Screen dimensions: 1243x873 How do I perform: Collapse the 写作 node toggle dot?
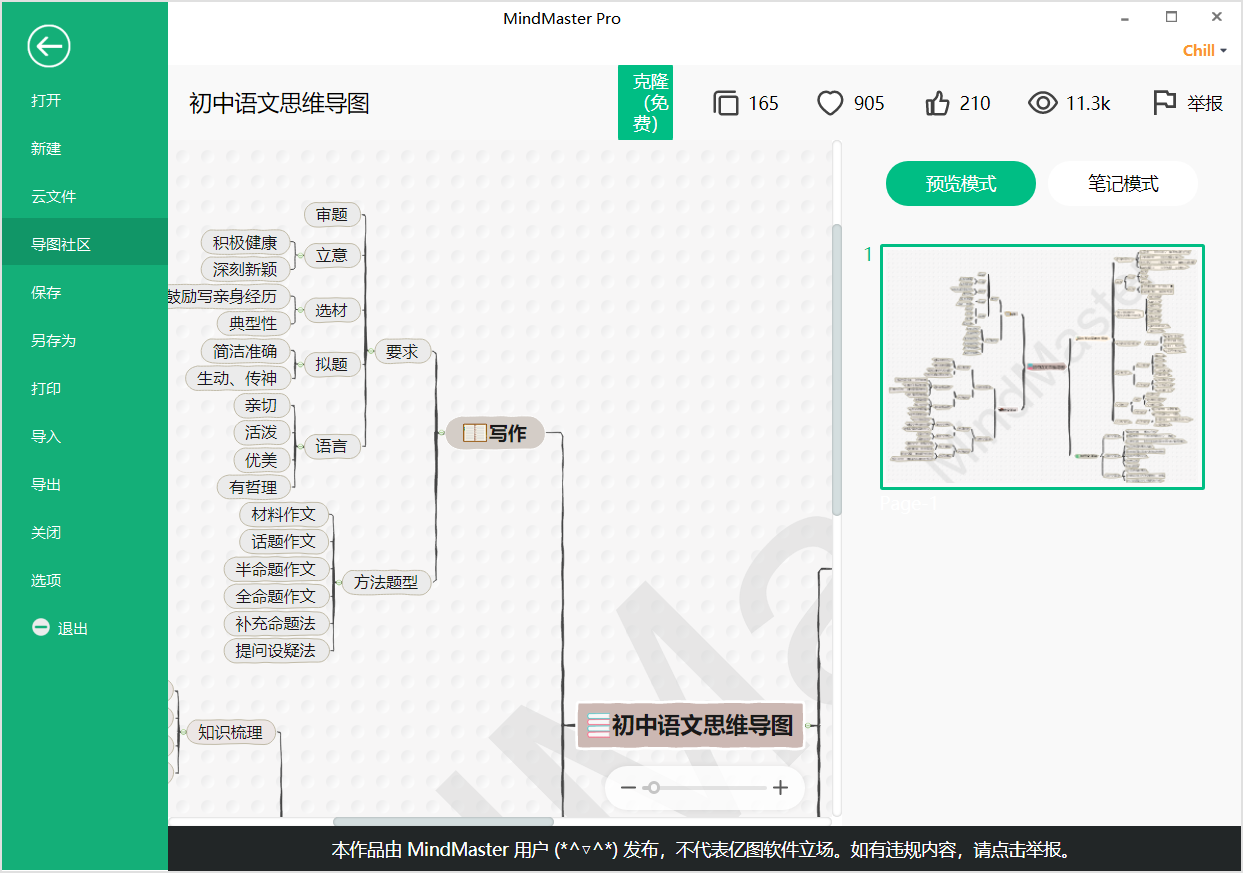pos(440,433)
